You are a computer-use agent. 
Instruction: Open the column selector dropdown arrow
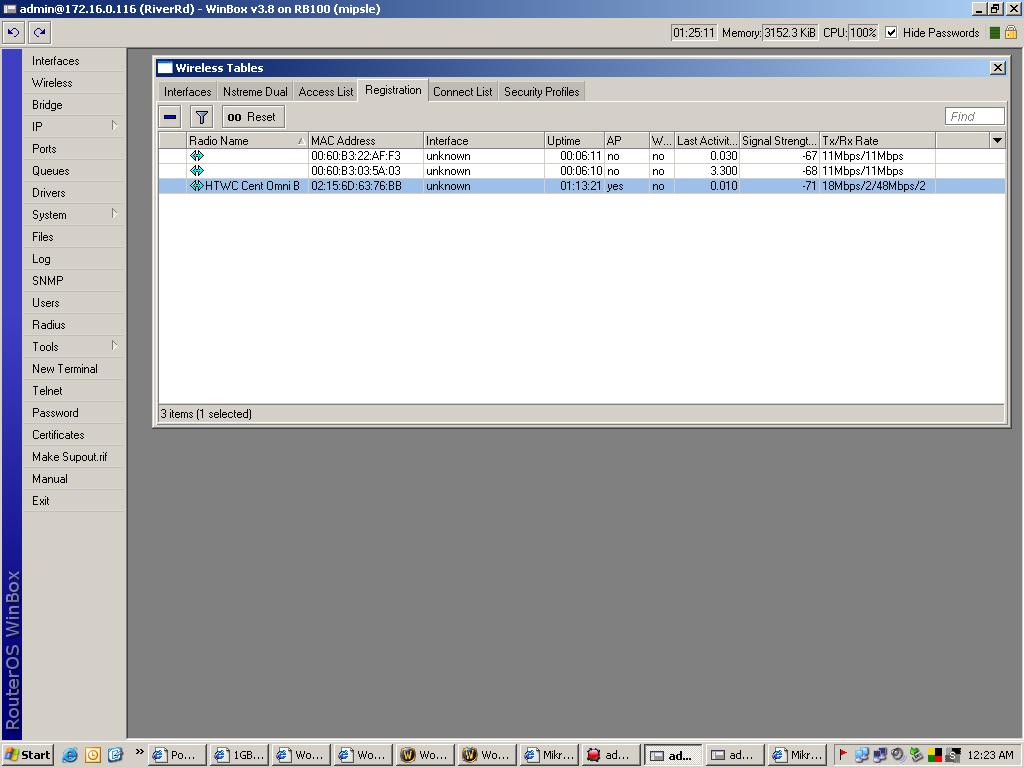pyautogui.click(x=997, y=140)
